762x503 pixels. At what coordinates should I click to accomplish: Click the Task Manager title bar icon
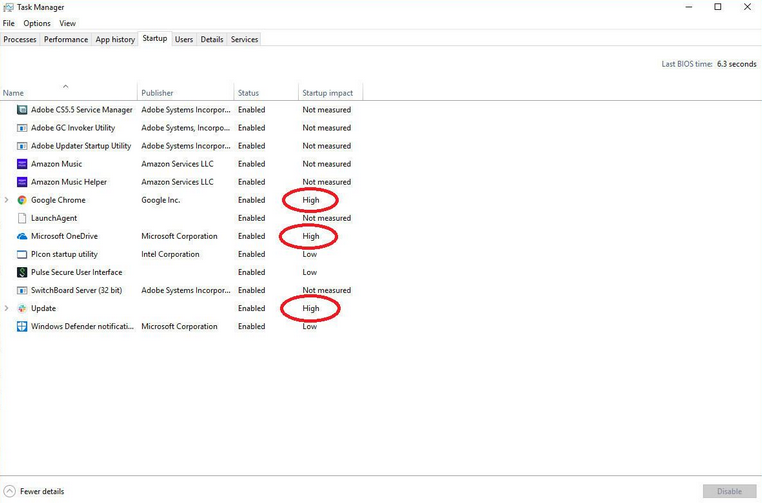[x=8, y=7]
